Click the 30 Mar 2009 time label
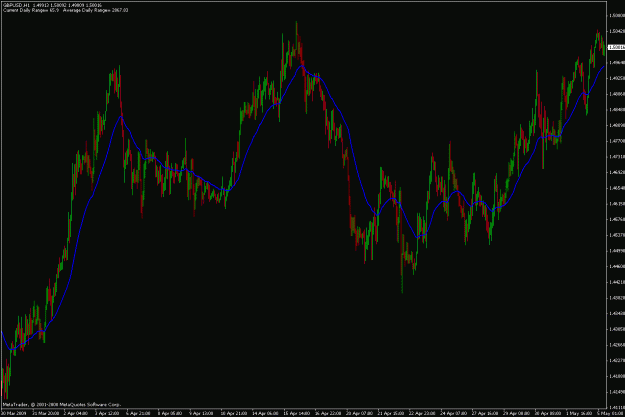625x417 pixels. click(x=14, y=413)
